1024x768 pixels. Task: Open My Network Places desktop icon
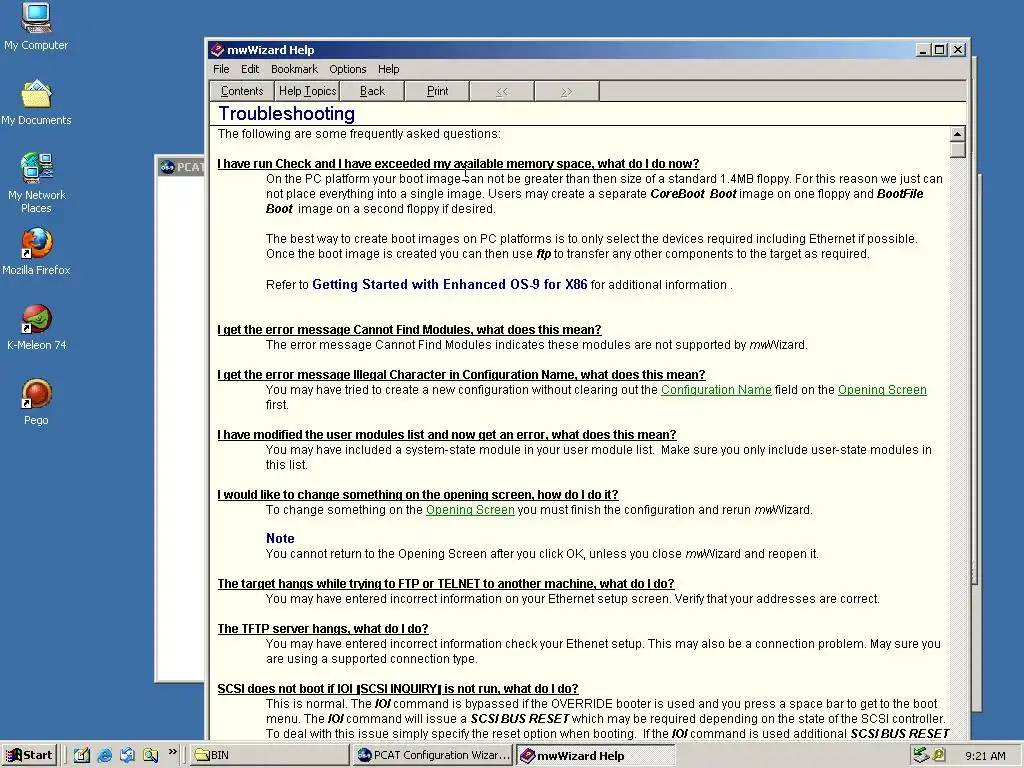37,183
